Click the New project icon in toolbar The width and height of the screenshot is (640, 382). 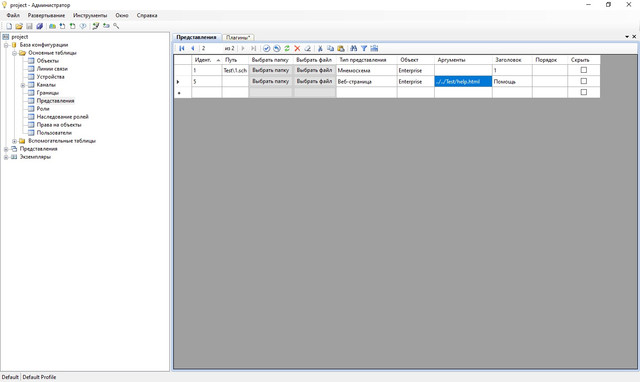(9, 26)
